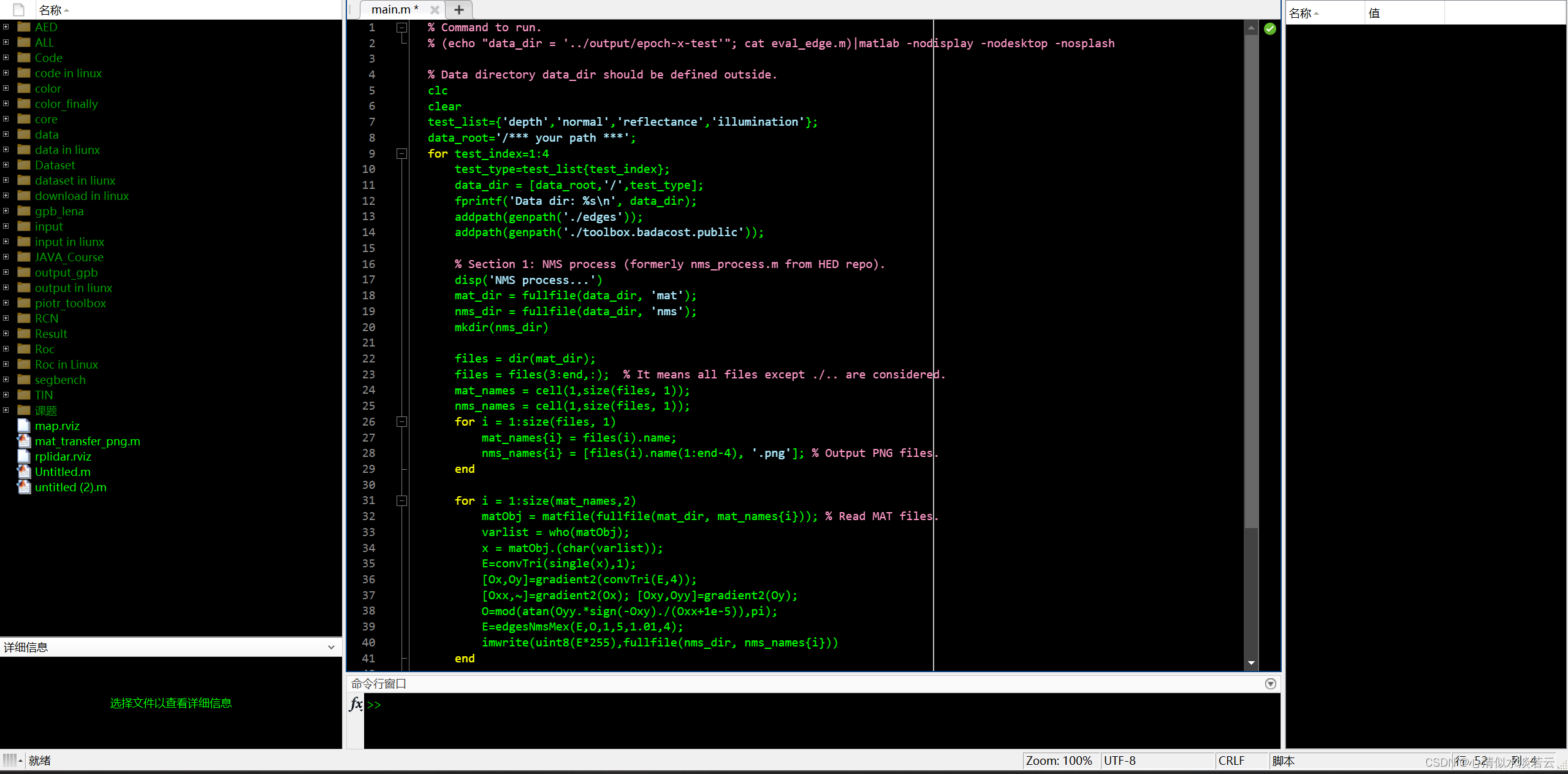Close the main.m tab
Screen dimensions: 1568x774
click(x=435, y=10)
